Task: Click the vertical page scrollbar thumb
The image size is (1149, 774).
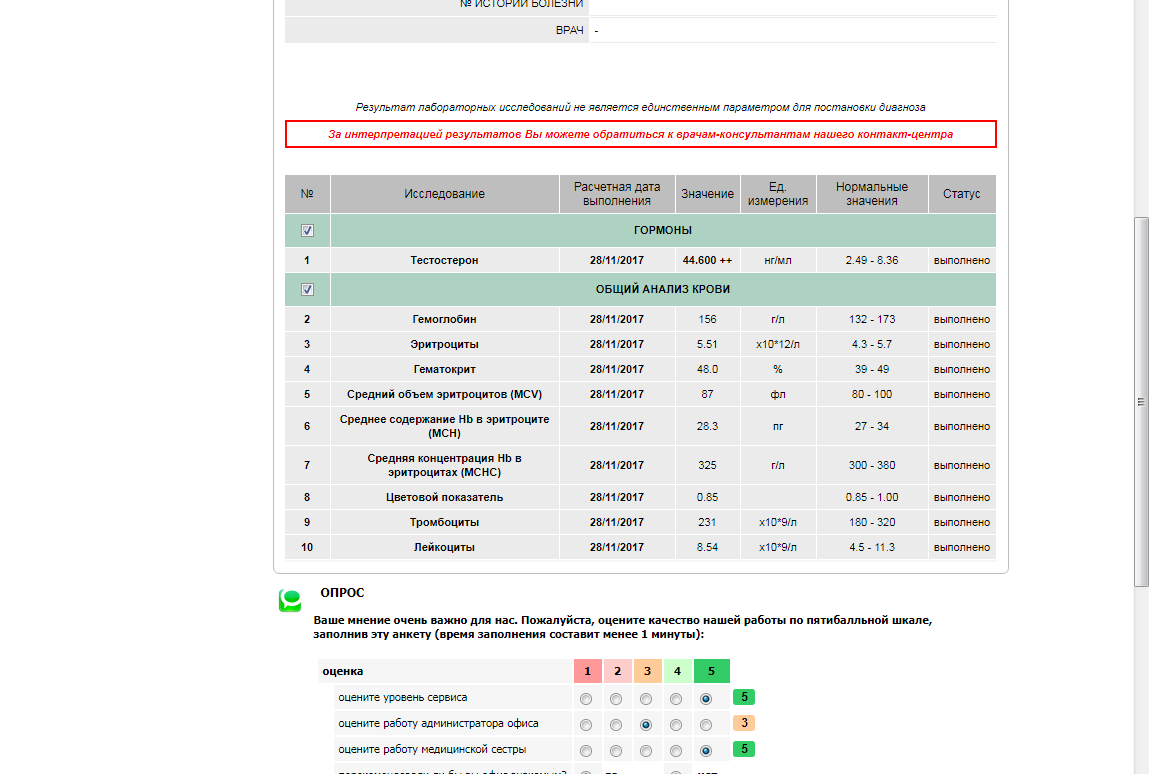Action: (x=1140, y=400)
